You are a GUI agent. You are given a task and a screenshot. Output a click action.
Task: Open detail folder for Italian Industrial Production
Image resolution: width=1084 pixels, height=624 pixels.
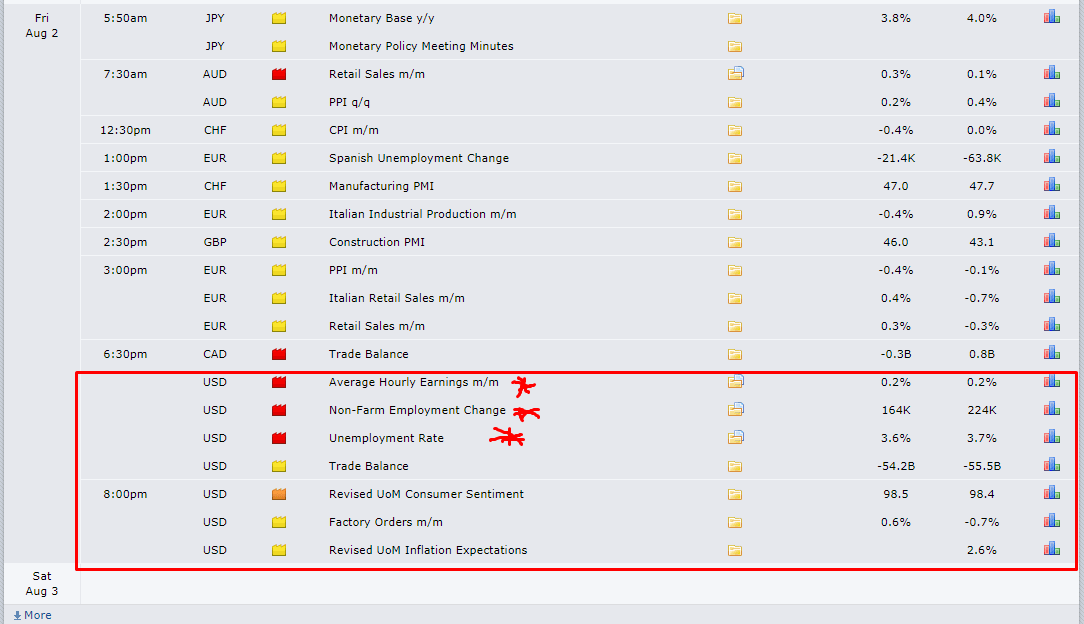tap(735, 214)
